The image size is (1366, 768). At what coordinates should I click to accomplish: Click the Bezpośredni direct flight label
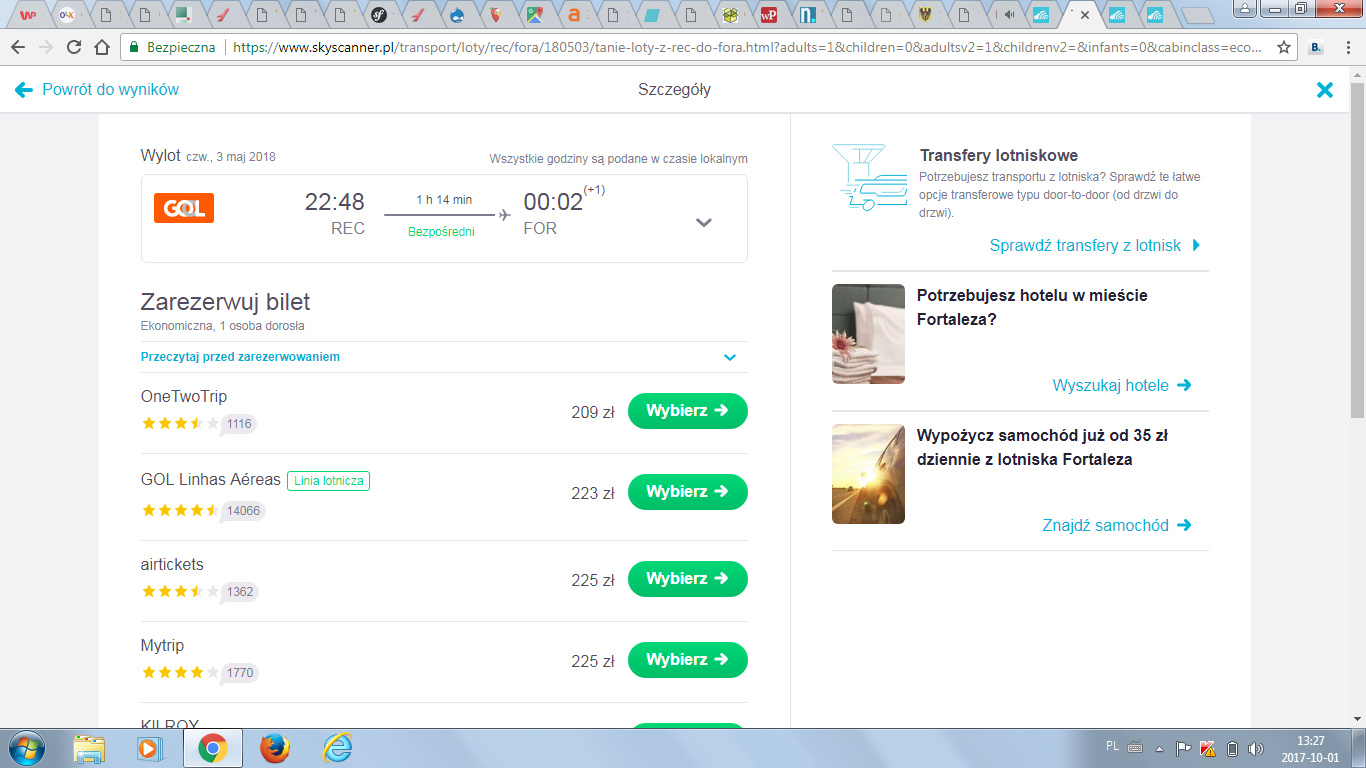coord(441,232)
